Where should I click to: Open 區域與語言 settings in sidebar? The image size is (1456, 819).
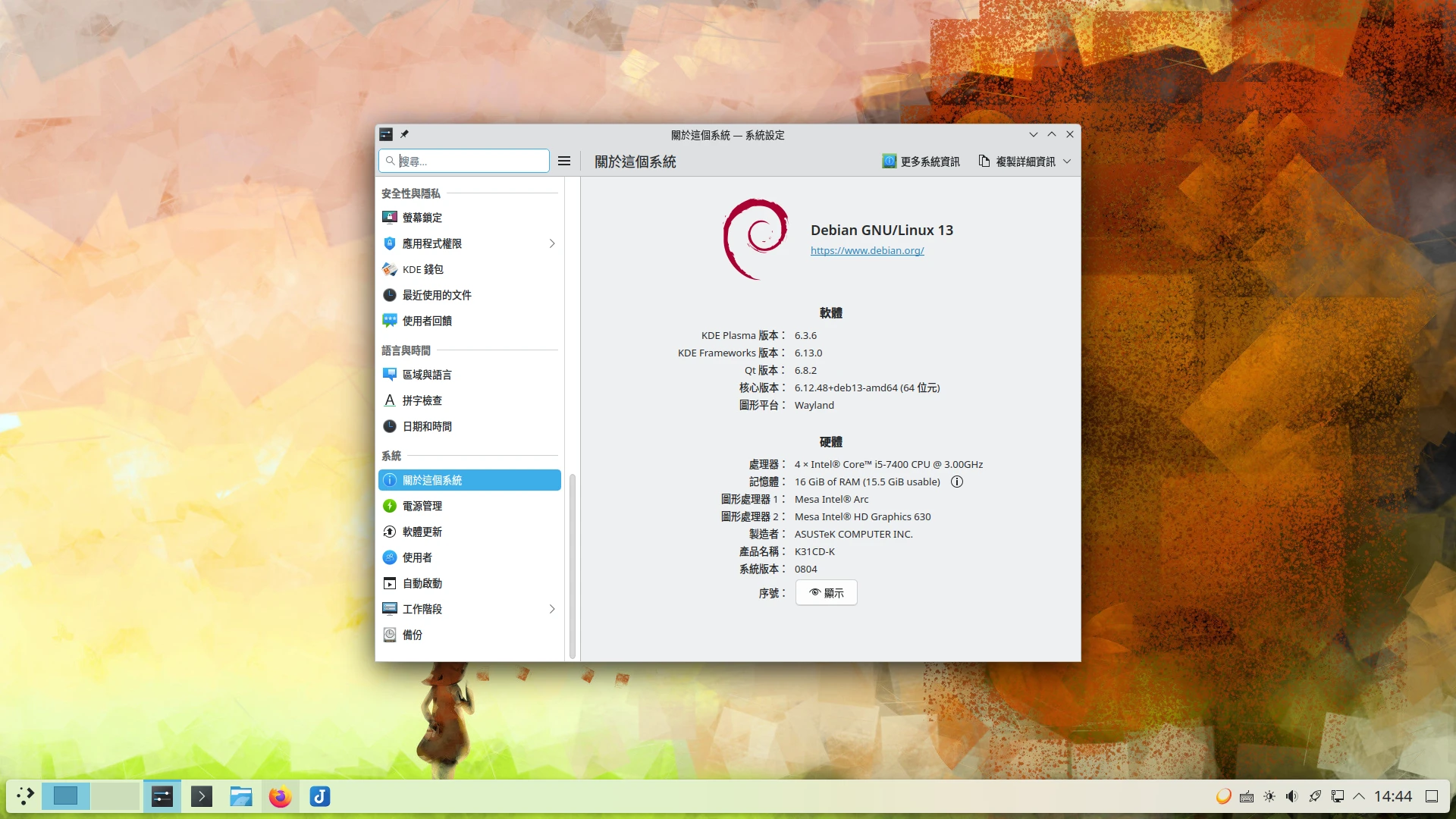click(427, 375)
